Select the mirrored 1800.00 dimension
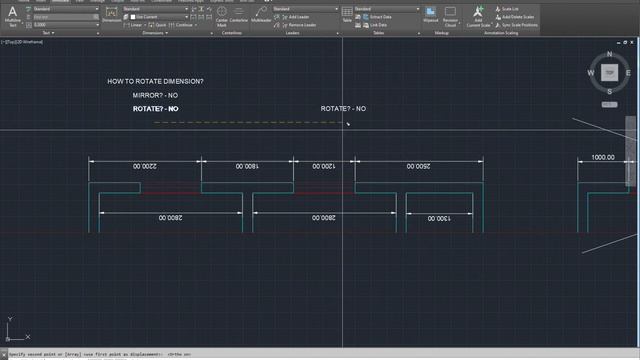Screen dimensions: 640x360 [x=247, y=167]
